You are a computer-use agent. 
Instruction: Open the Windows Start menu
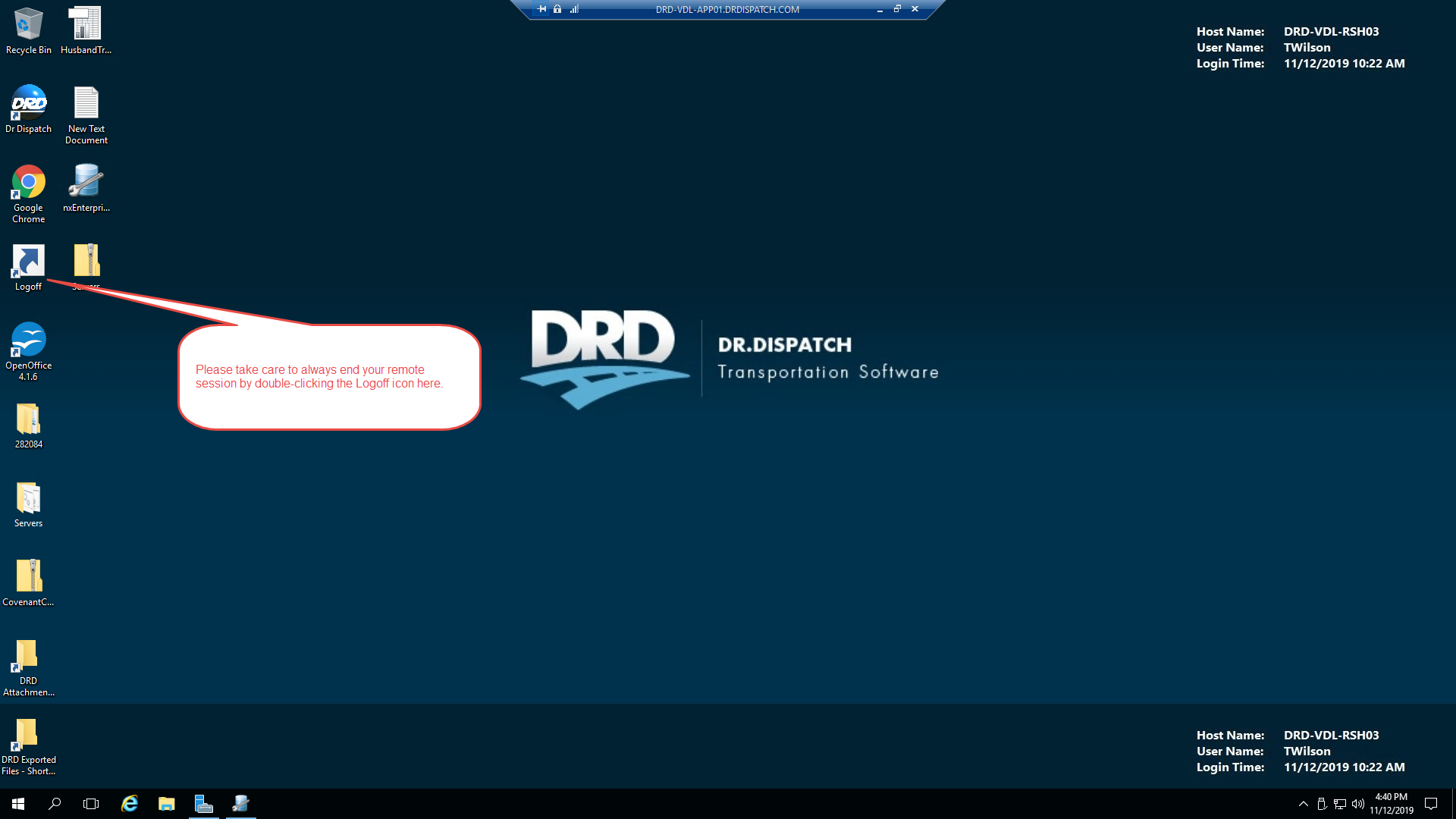[18, 804]
